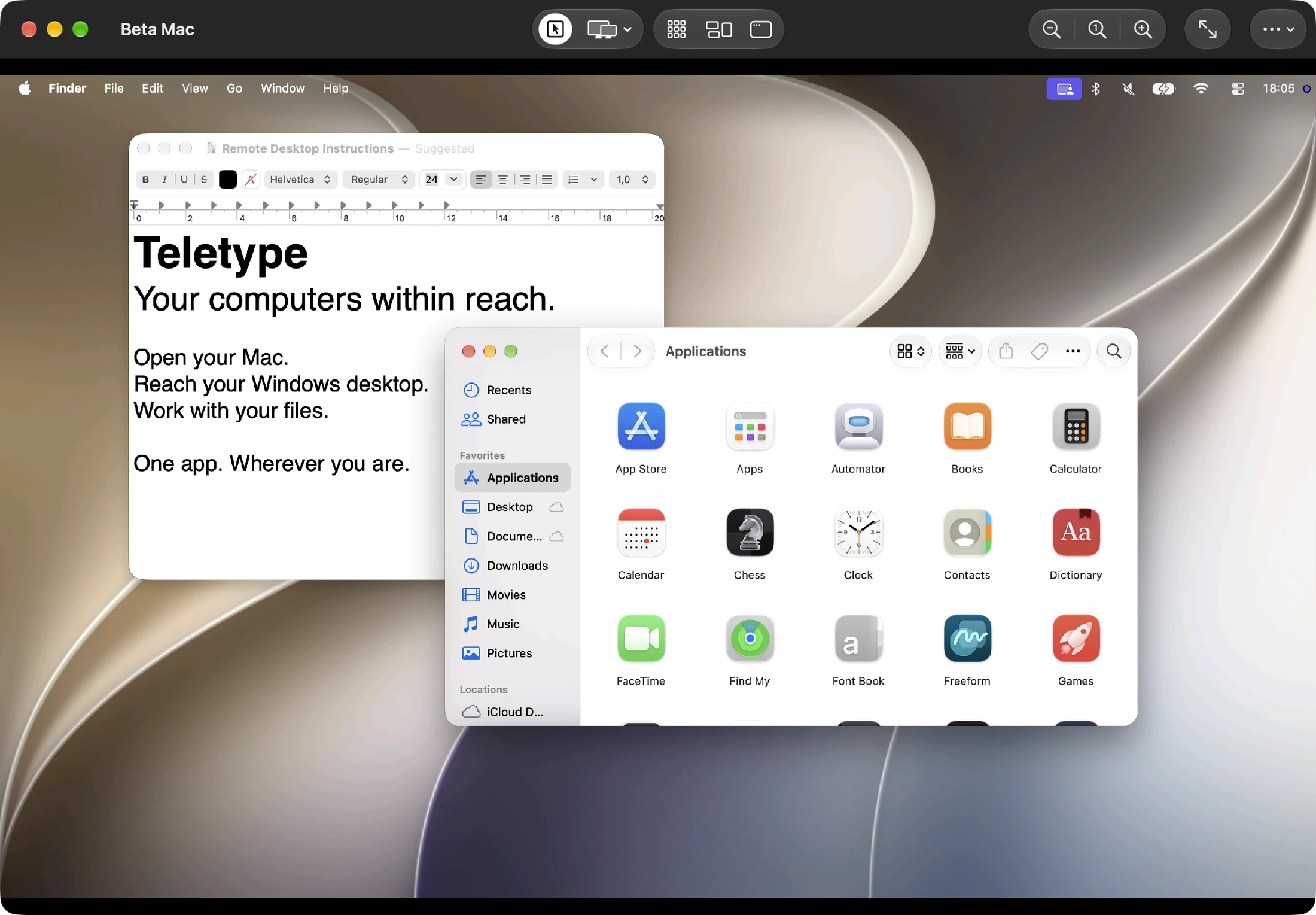Toggle italic in TextEdit toolbar
Viewport: 1316px width, 915px height.
pyautogui.click(x=164, y=180)
